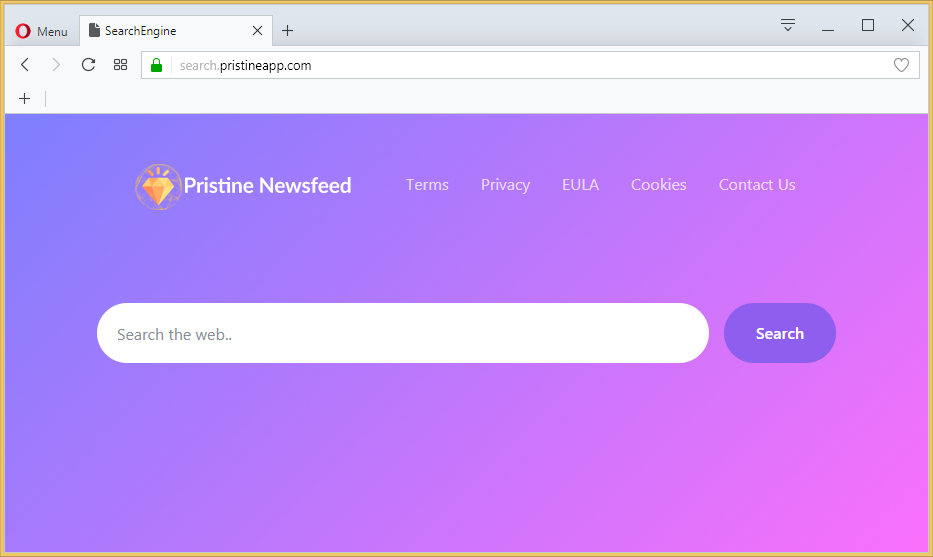933x557 pixels.
Task: Click the forward navigation arrow
Action: 56,65
